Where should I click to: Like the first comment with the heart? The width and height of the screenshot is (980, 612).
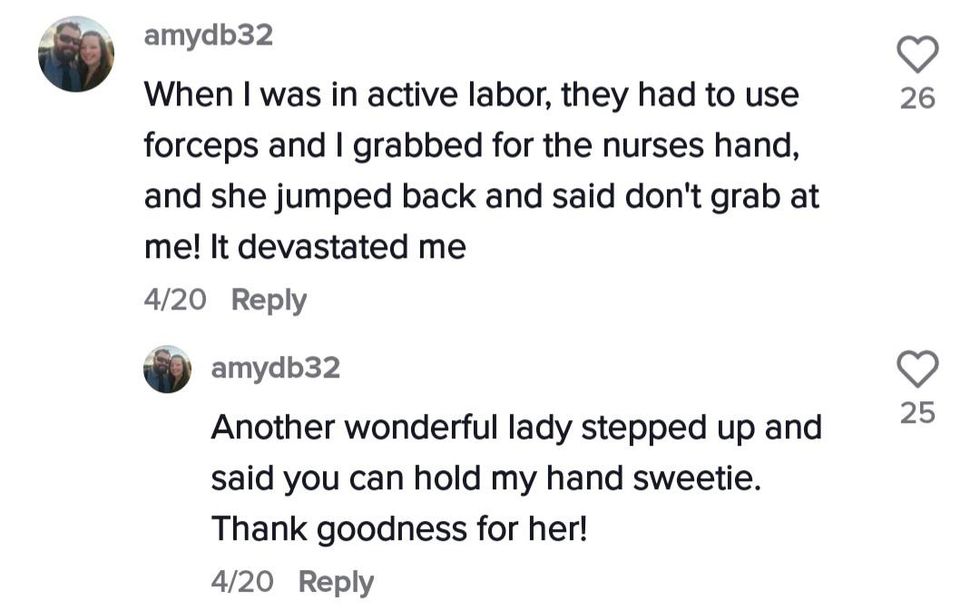tap(917, 54)
